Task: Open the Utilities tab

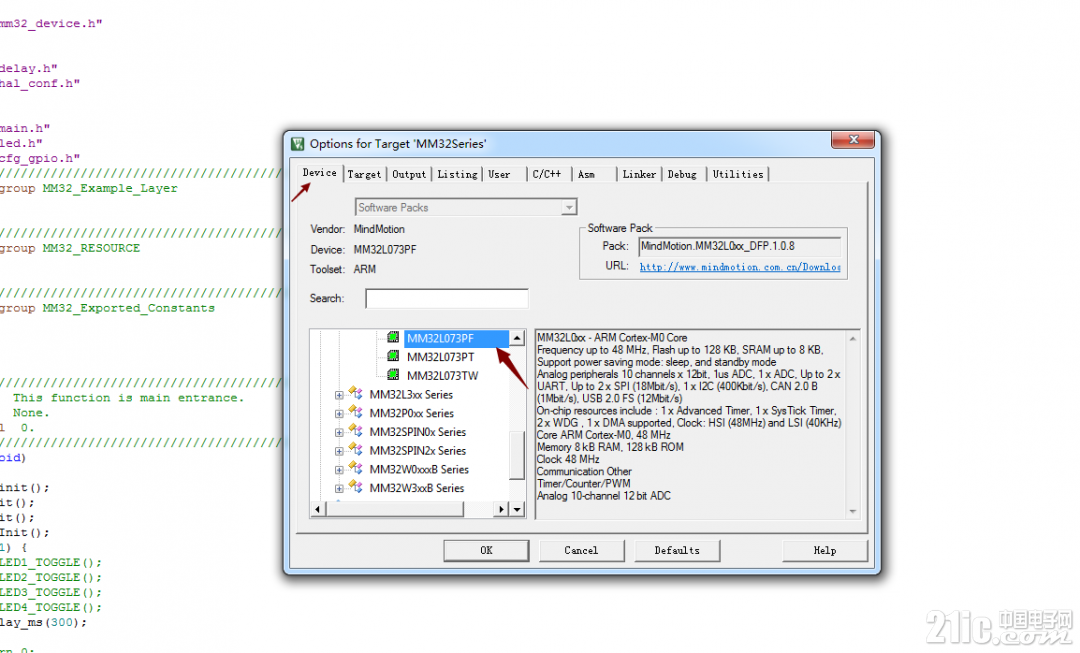Action: click(738, 174)
